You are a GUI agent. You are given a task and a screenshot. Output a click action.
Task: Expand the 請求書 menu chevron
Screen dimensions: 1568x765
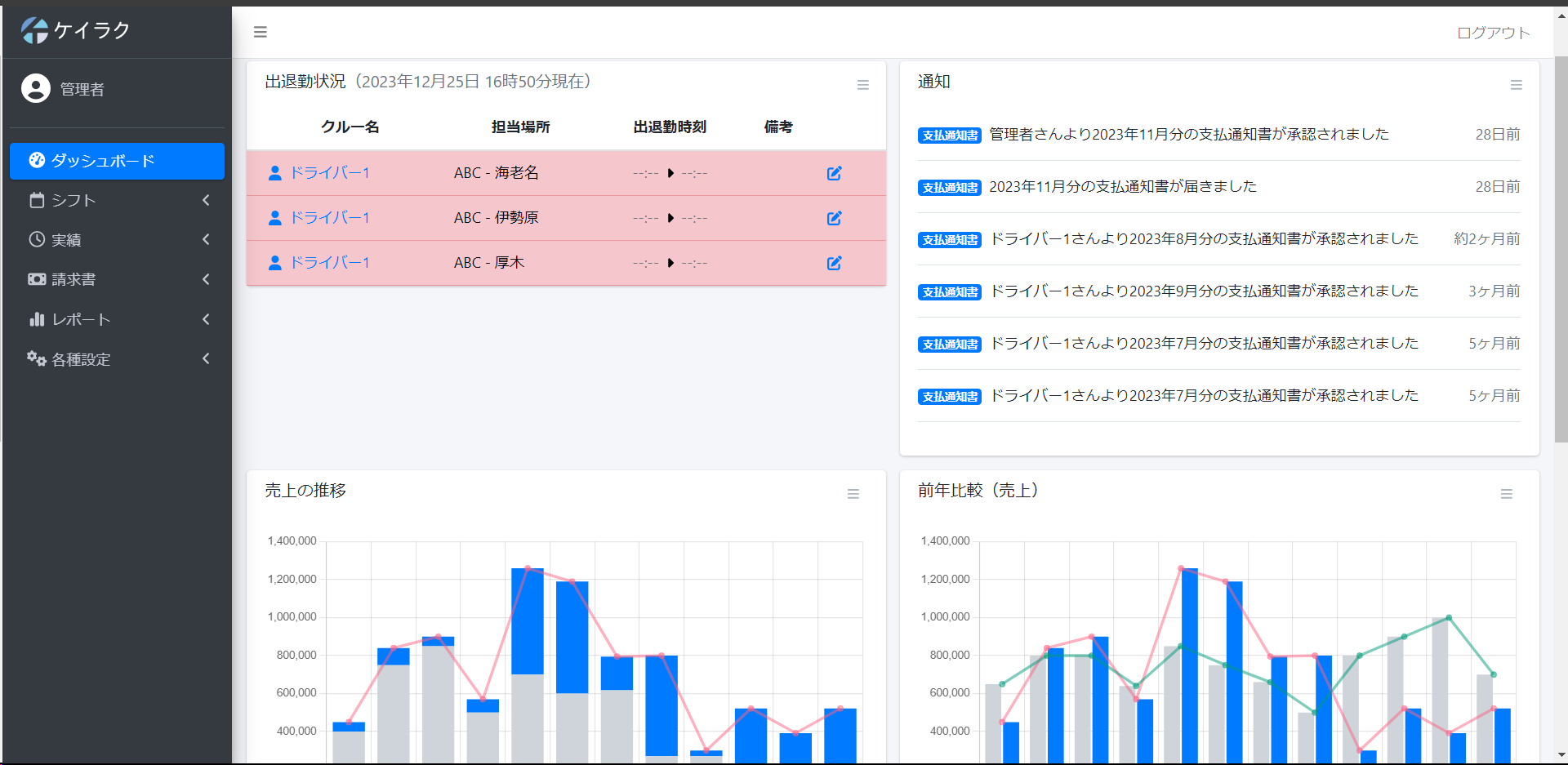tap(206, 279)
